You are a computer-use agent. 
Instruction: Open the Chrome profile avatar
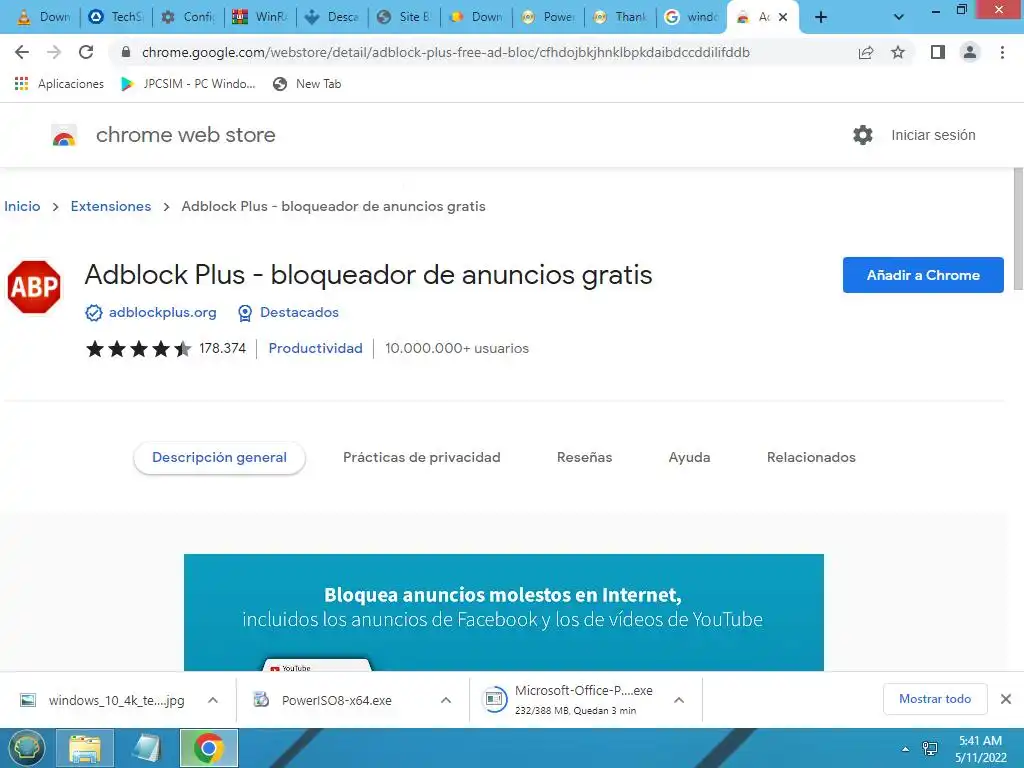970,52
